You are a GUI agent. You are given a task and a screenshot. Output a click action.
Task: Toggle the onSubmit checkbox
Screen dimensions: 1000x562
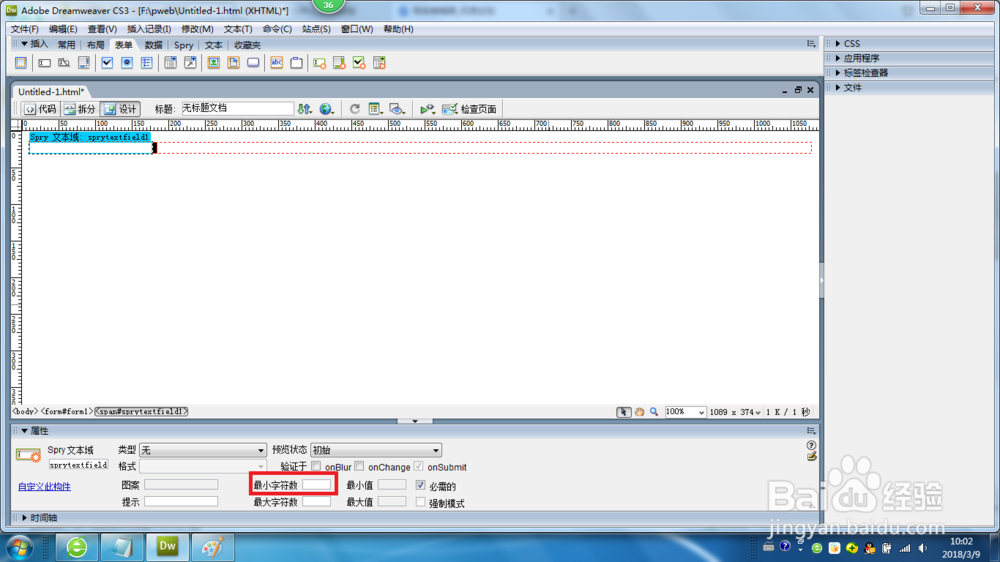[x=418, y=466]
